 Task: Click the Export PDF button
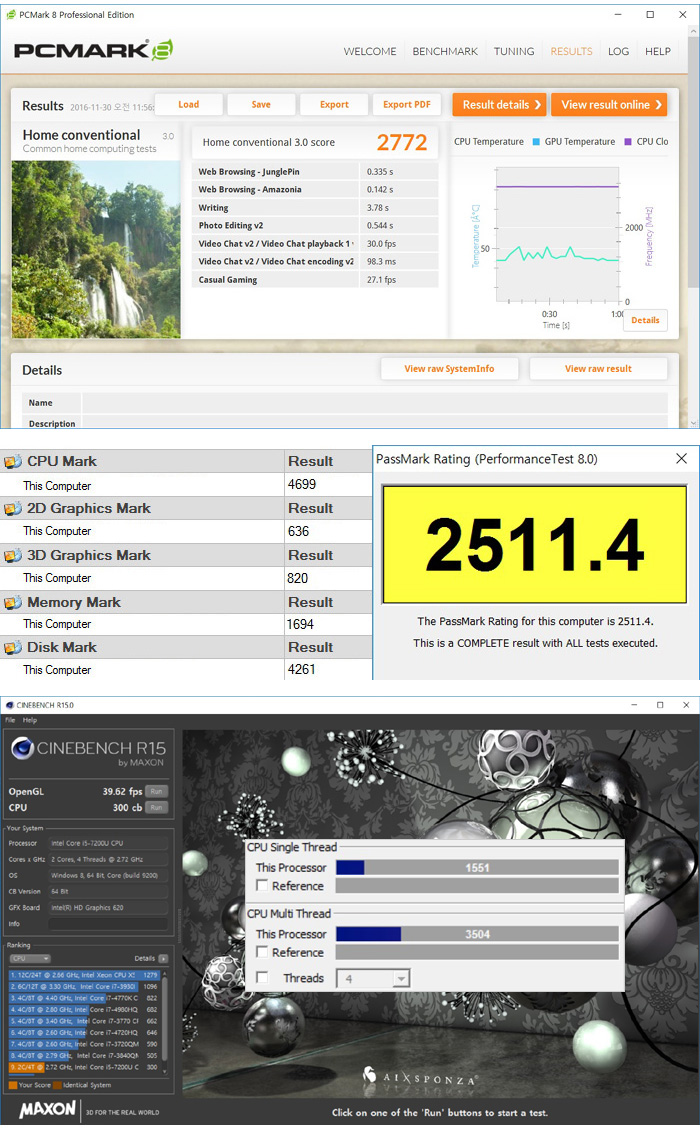tap(406, 105)
